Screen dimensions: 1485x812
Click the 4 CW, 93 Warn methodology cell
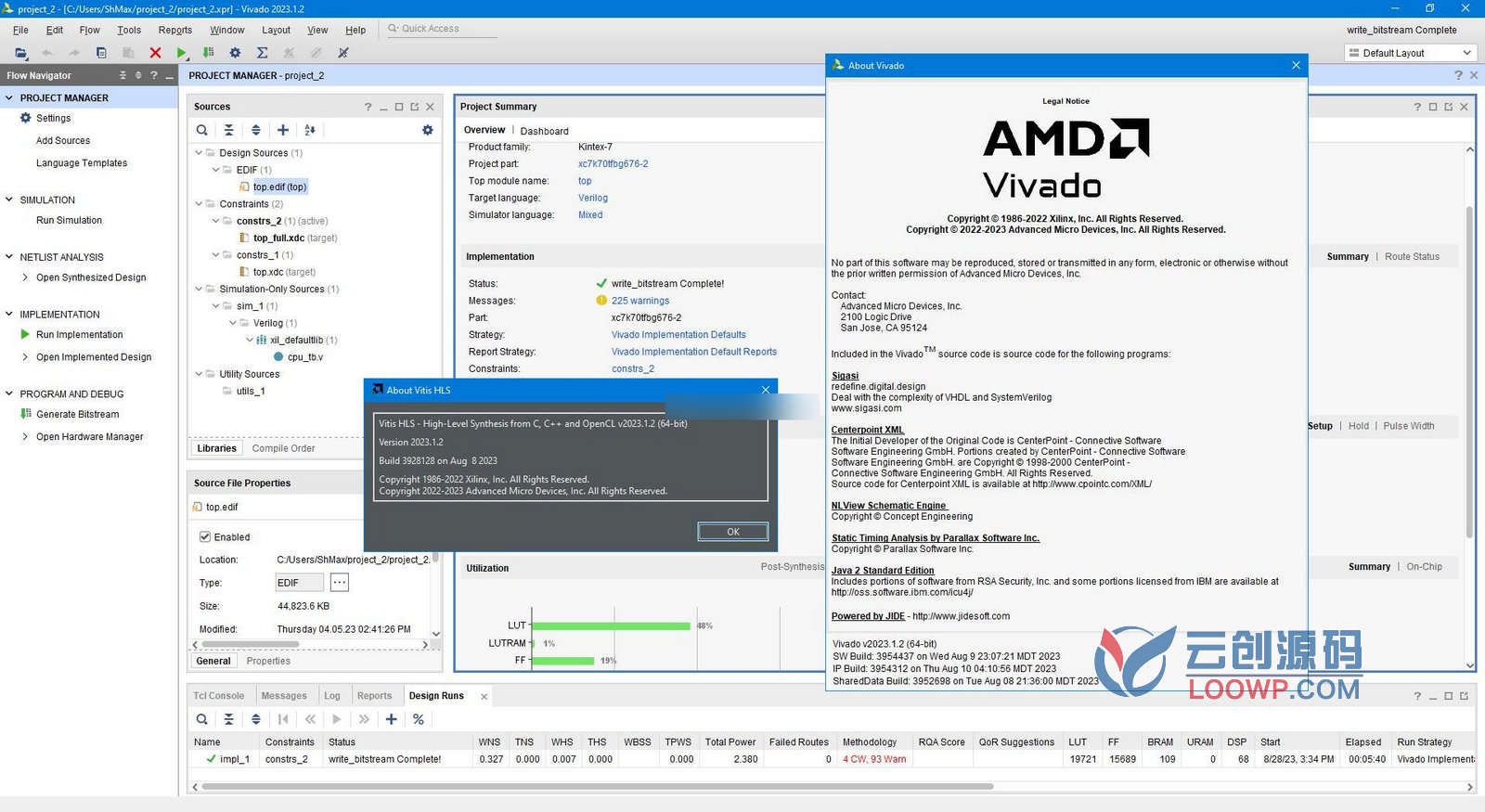click(874, 759)
